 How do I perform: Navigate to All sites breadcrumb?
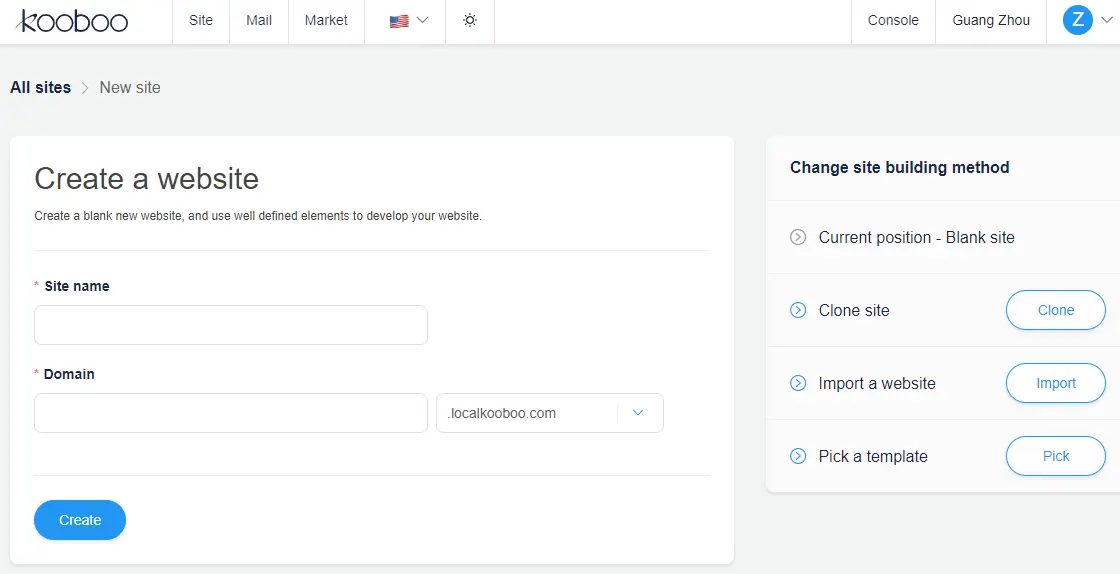41,88
